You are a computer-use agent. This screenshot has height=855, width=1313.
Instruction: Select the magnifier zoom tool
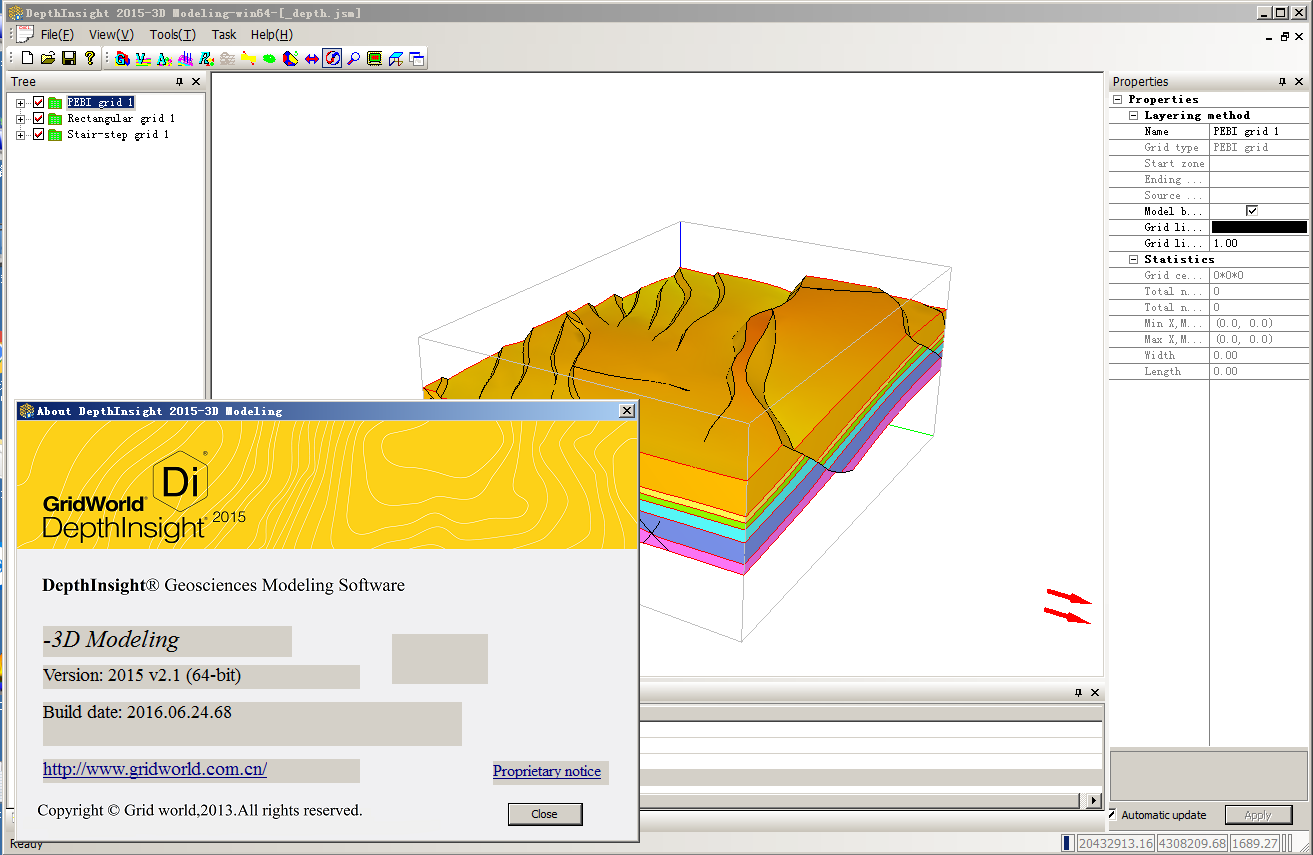tap(353, 59)
